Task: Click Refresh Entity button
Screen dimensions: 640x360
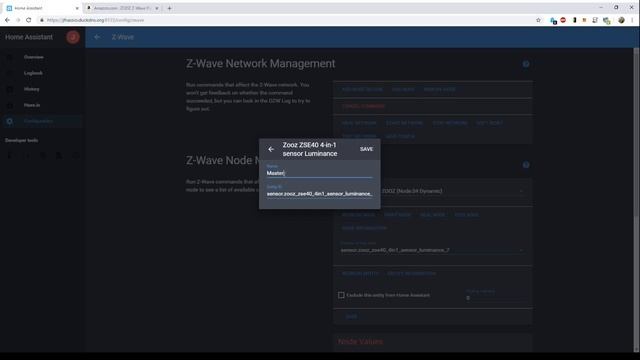Action: pos(360,273)
